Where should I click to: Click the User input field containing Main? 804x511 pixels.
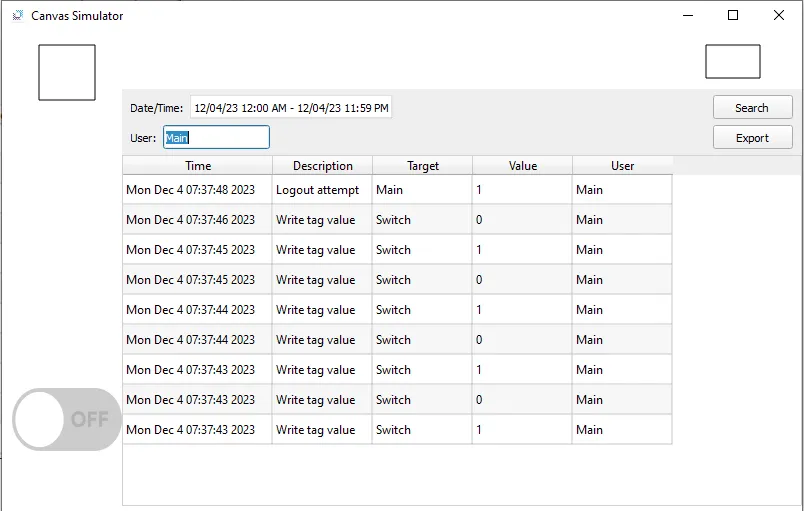tap(216, 138)
